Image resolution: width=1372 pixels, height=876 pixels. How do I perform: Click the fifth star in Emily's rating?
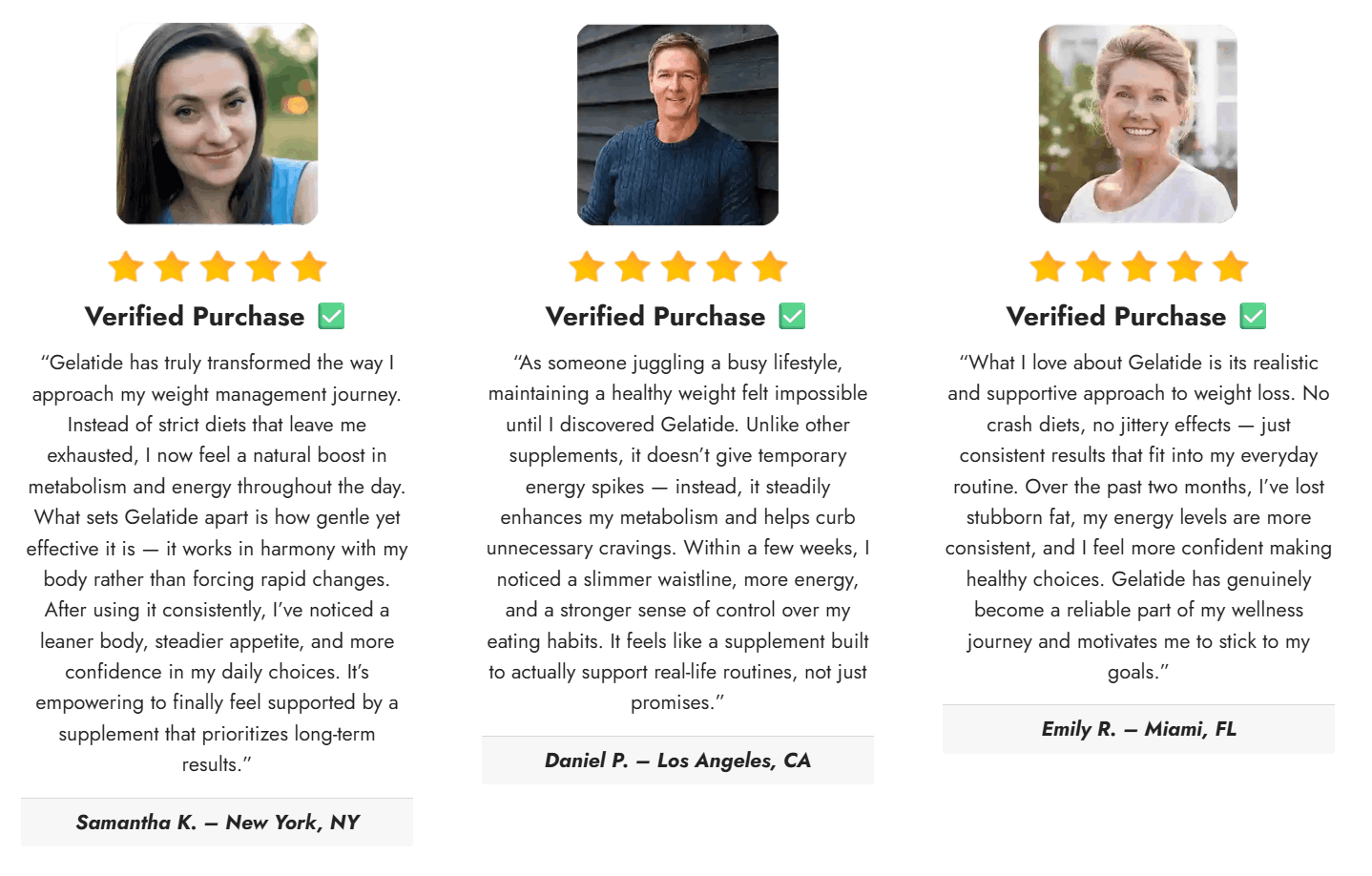click(1231, 267)
